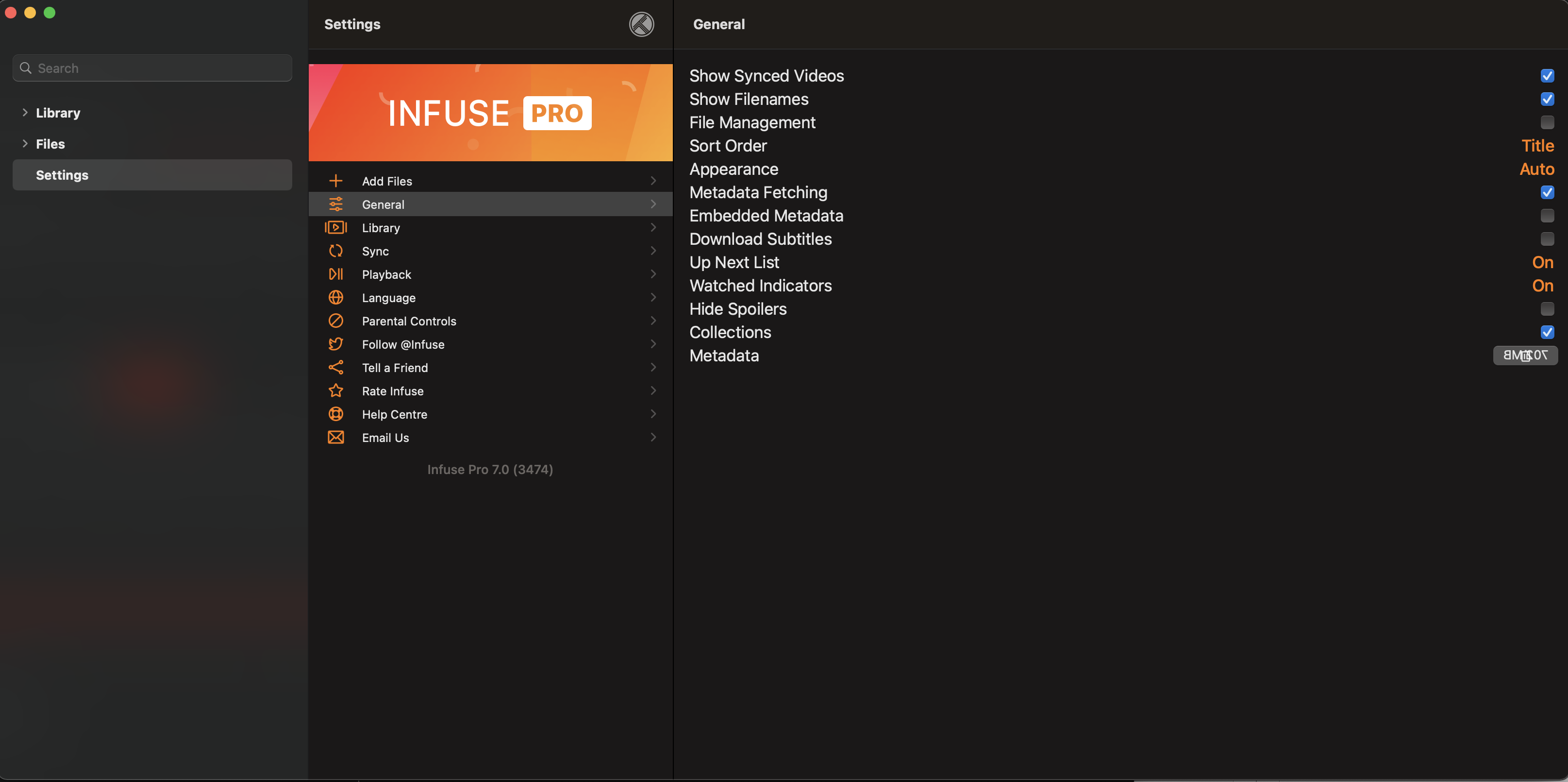The image size is (1568, 782).
Task: Click the plus icon for Add Files
Action: point(335,181)
